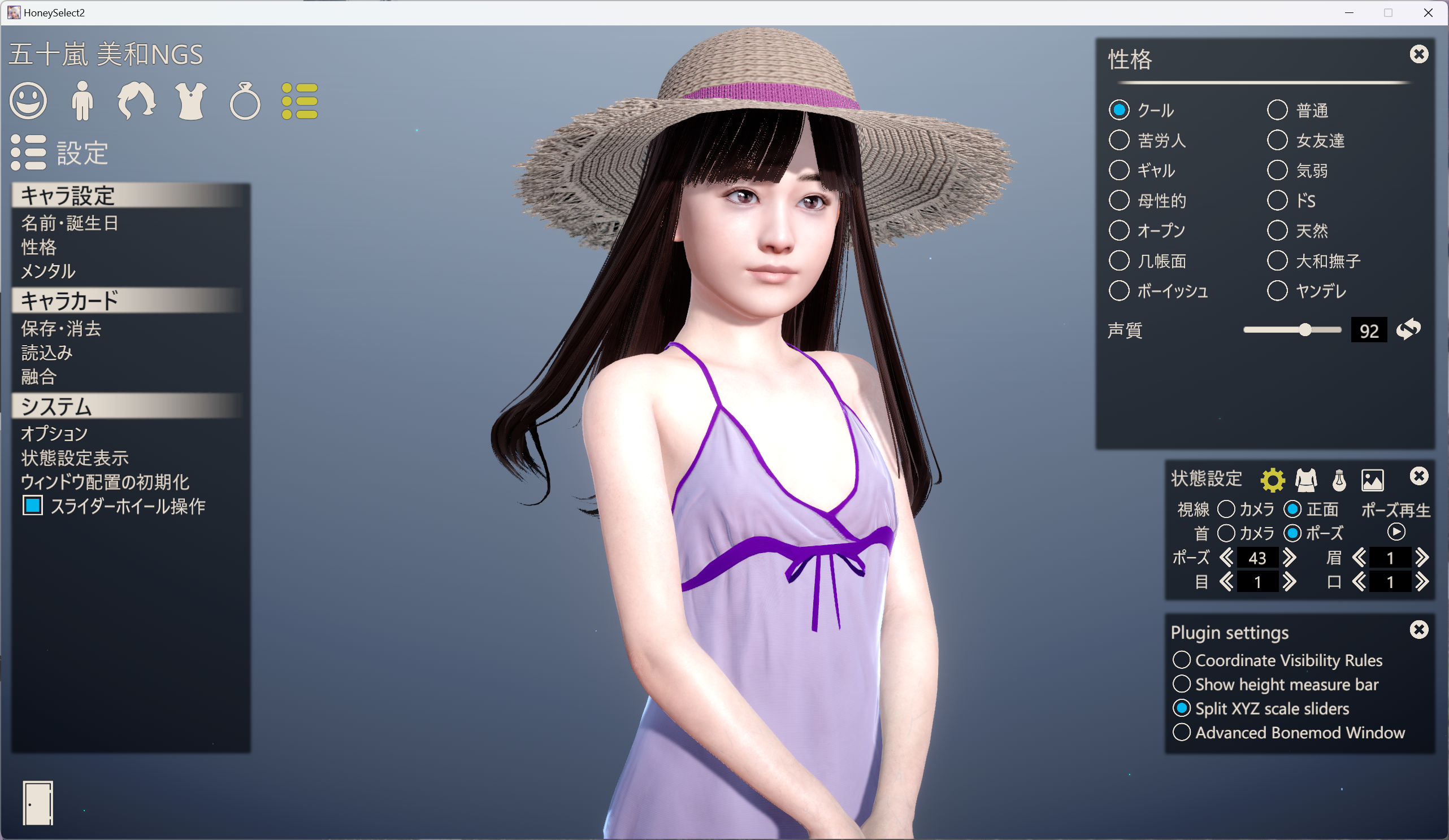Viewport: 1449px width, 840px height.
Task: Reset voice pitch with 声質 reset arrow
Action: point(1409,329)
